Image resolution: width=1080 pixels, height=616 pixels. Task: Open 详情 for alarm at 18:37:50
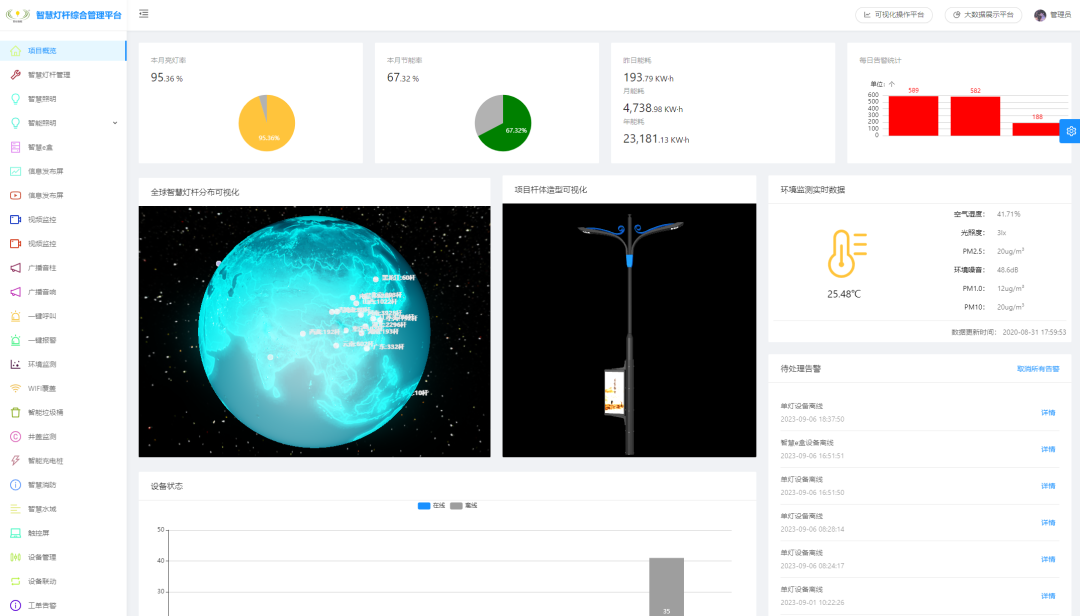coord(1048,412)
